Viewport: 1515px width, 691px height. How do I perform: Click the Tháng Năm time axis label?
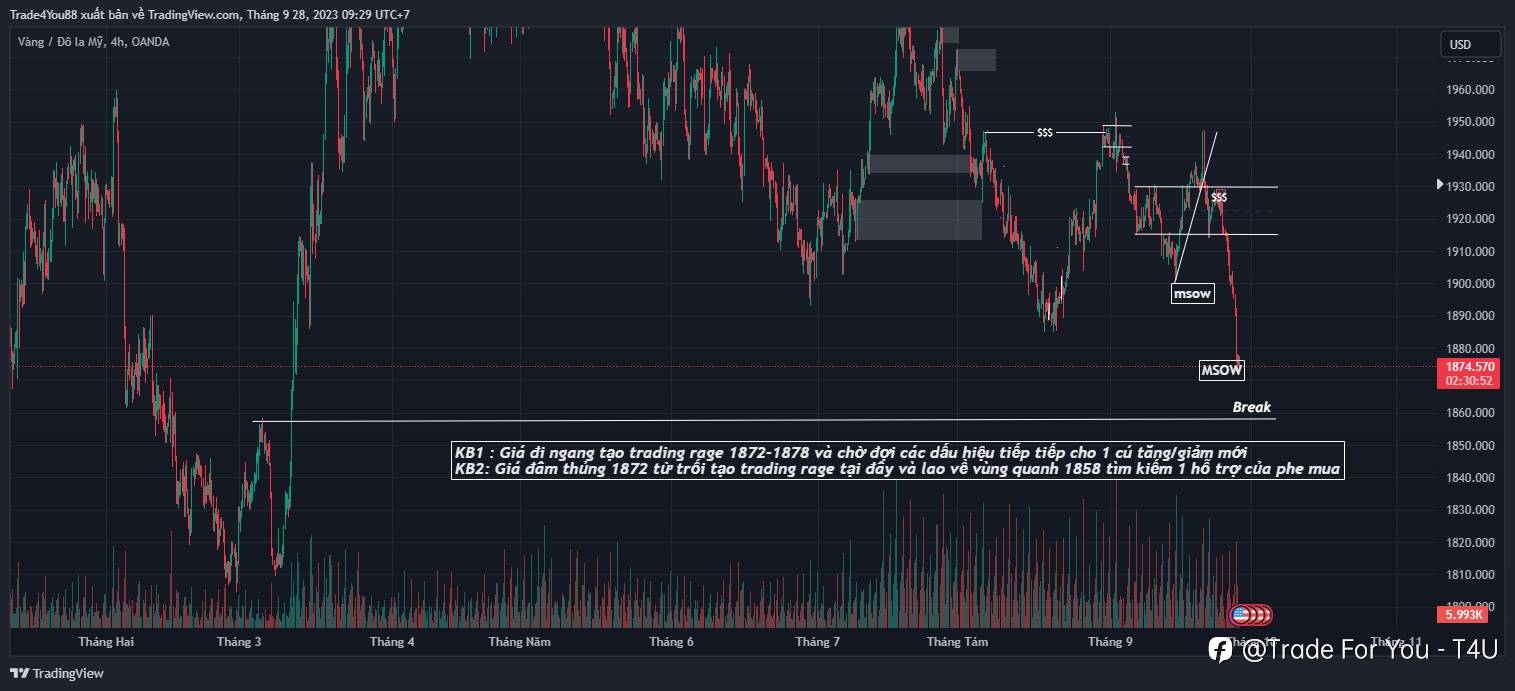(x=520, y=642)
